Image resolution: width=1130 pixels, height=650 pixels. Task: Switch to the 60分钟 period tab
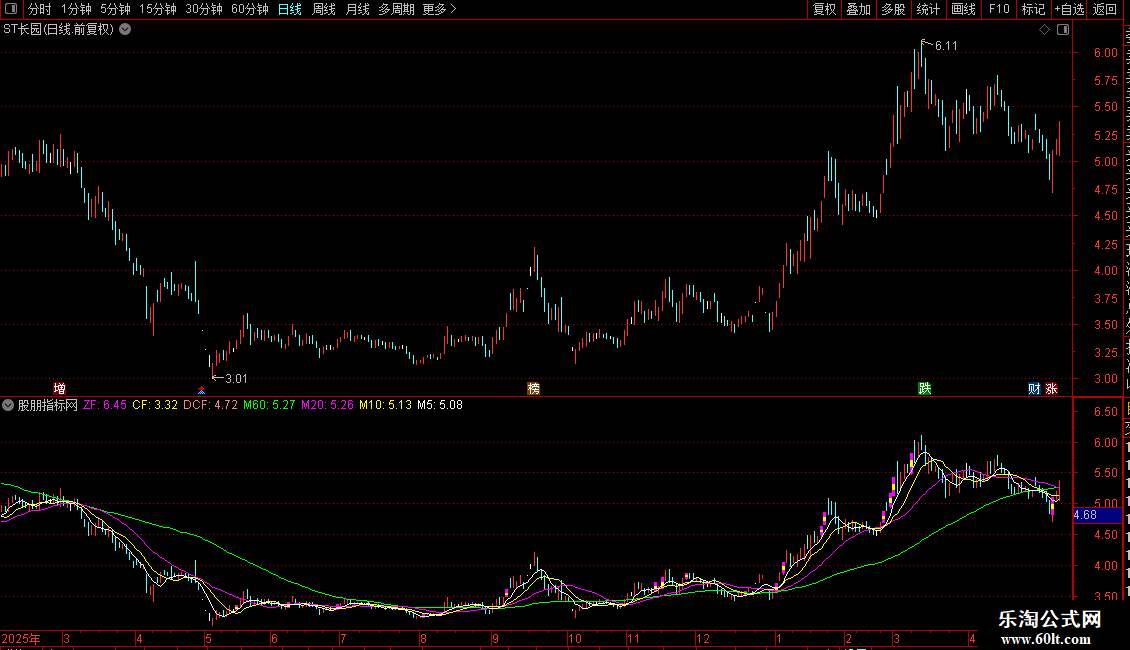coord(249,9)
